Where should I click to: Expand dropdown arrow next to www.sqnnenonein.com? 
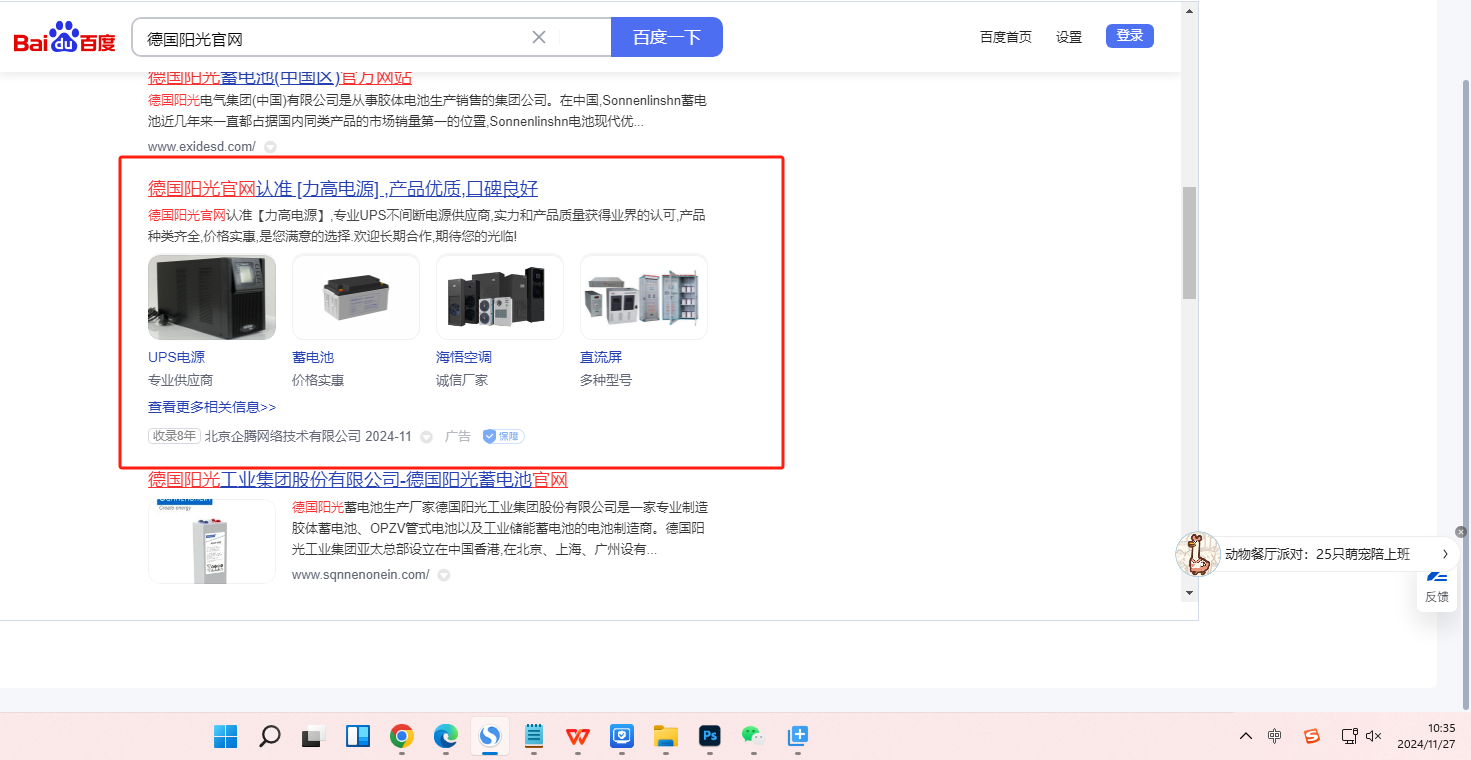(444, 575)
